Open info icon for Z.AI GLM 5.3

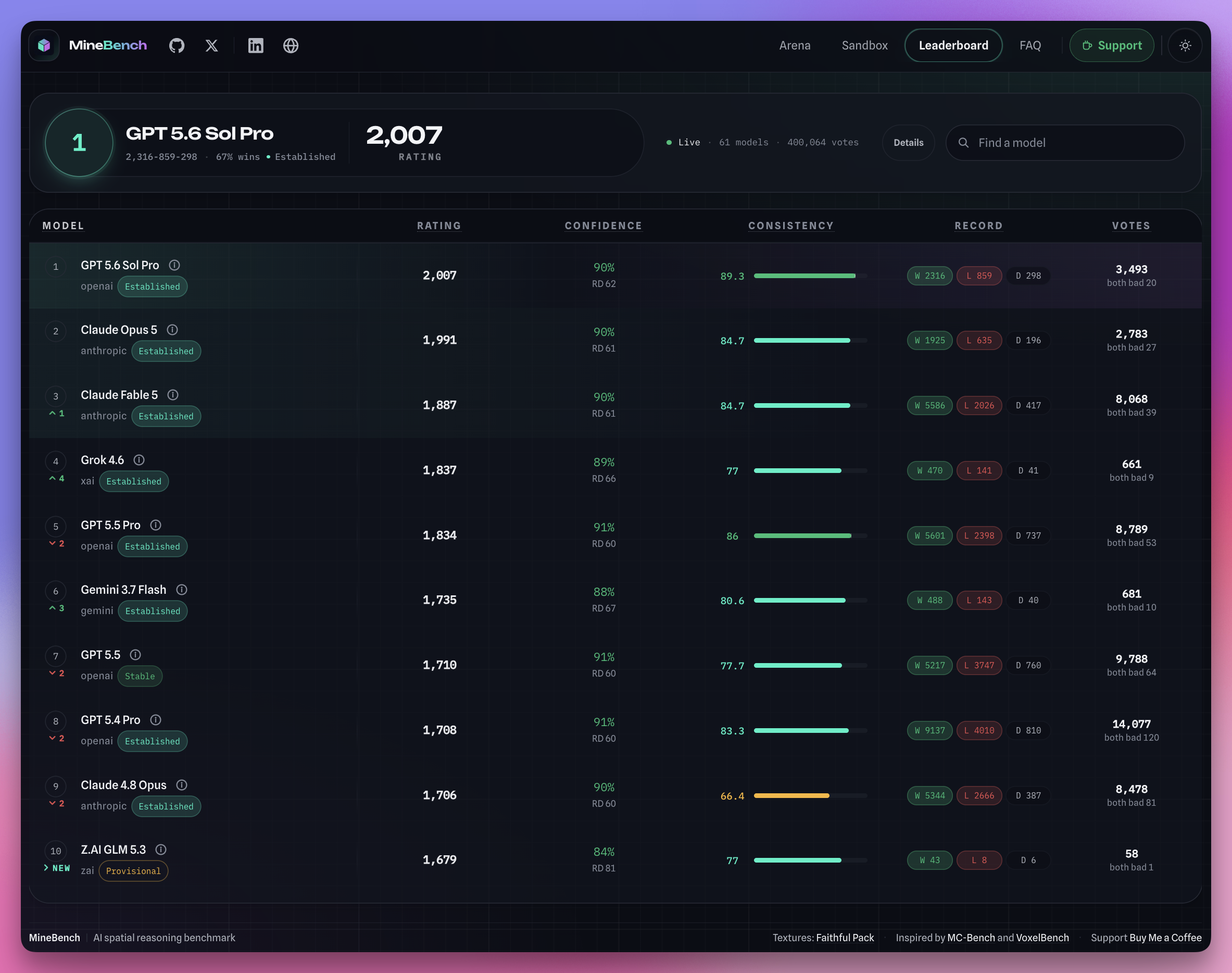tap(160, 850)
